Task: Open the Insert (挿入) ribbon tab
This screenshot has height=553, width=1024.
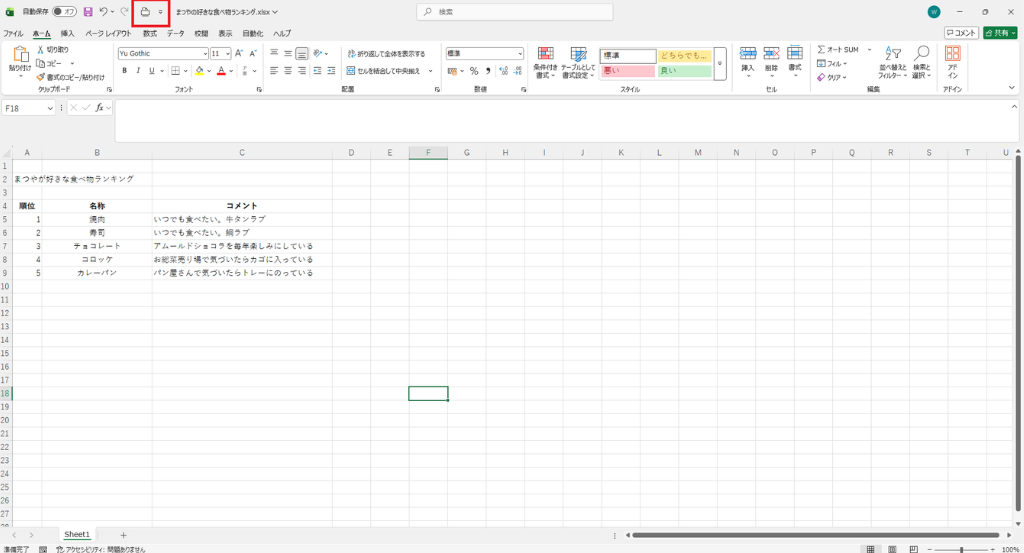Action: pos(68,33)
